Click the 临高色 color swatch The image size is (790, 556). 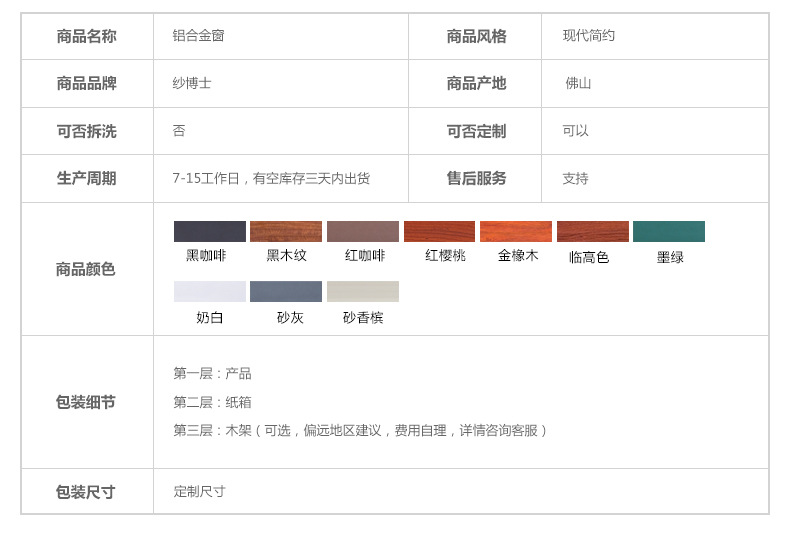click(x=593, y=231)
